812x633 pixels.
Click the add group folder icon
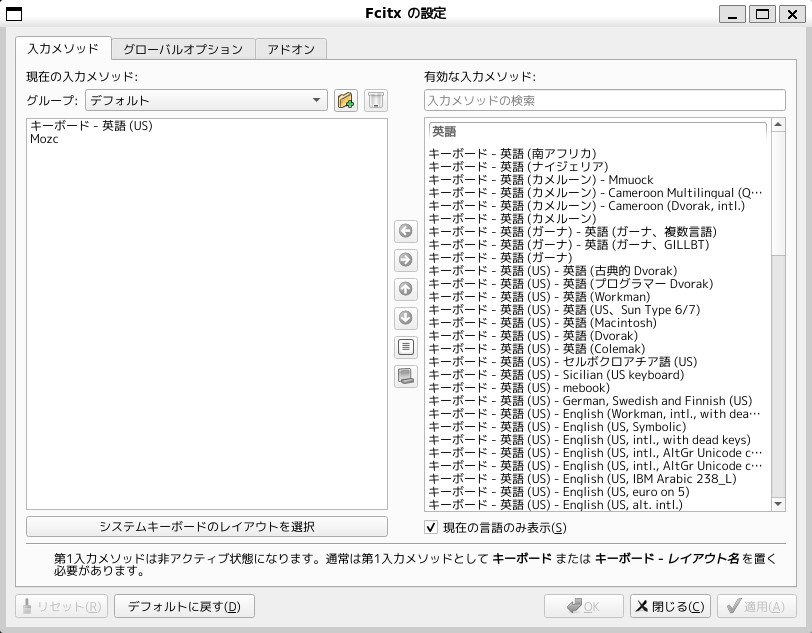(347, 100)
